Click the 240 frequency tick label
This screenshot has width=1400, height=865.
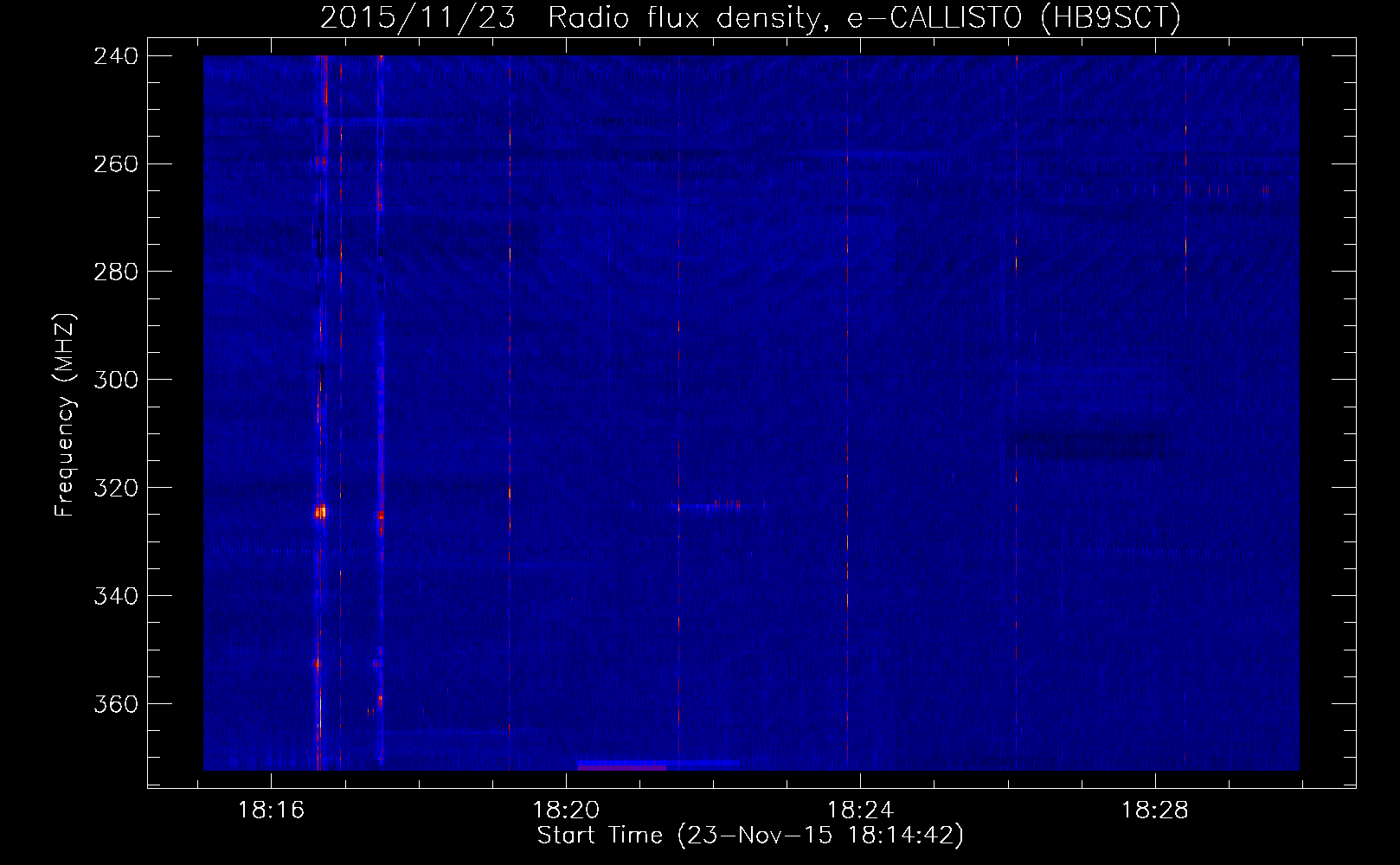114,55
